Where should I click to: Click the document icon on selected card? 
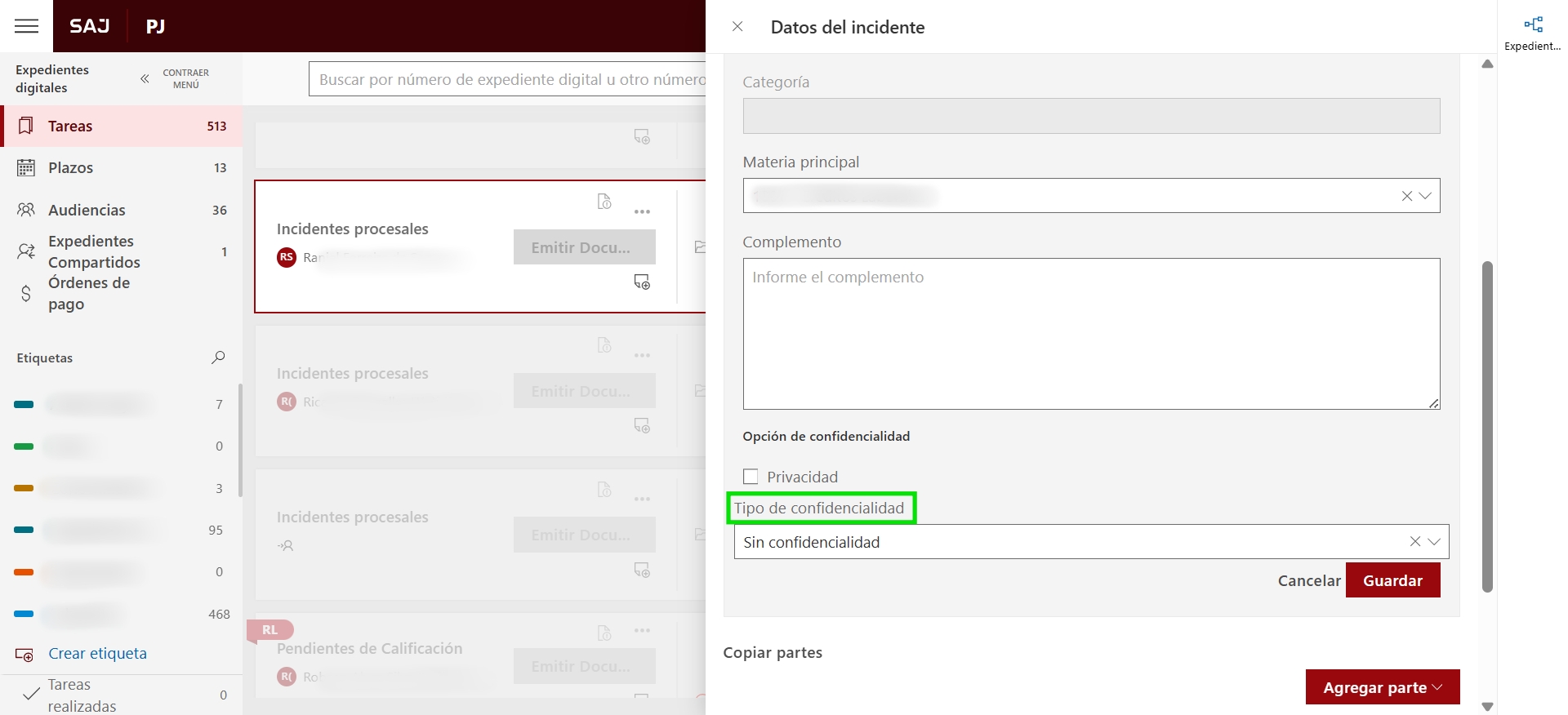[x=604, y=202]
